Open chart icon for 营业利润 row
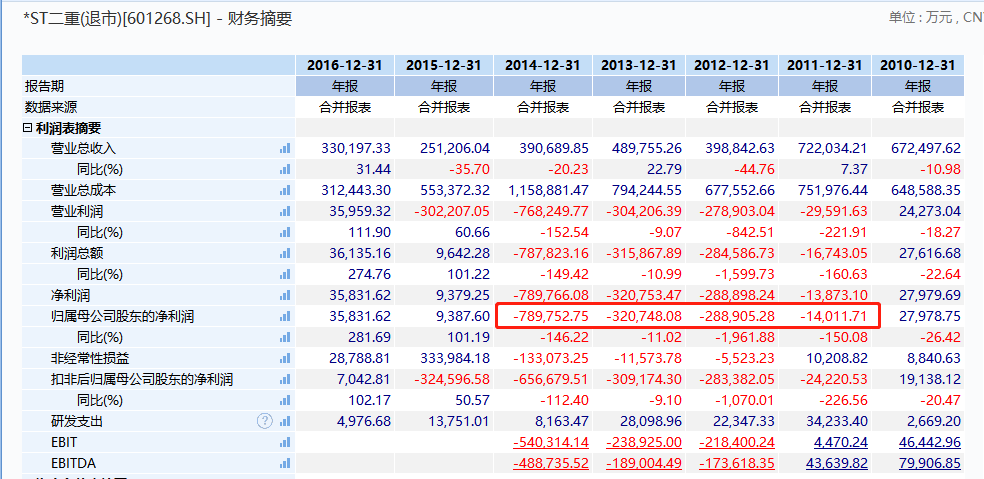This screenshot has height=479, width=984. (x=286, y=211)
